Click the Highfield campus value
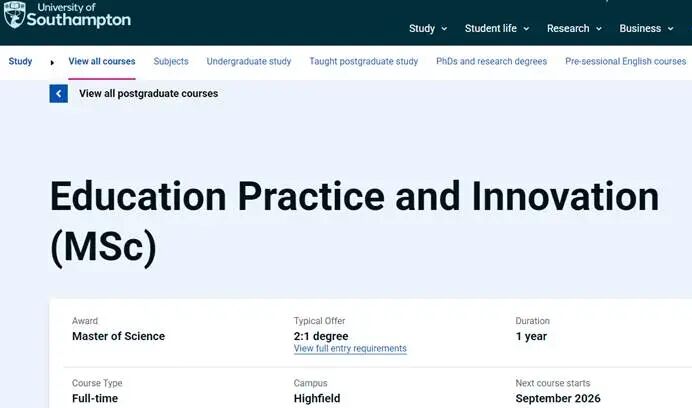 317,398
